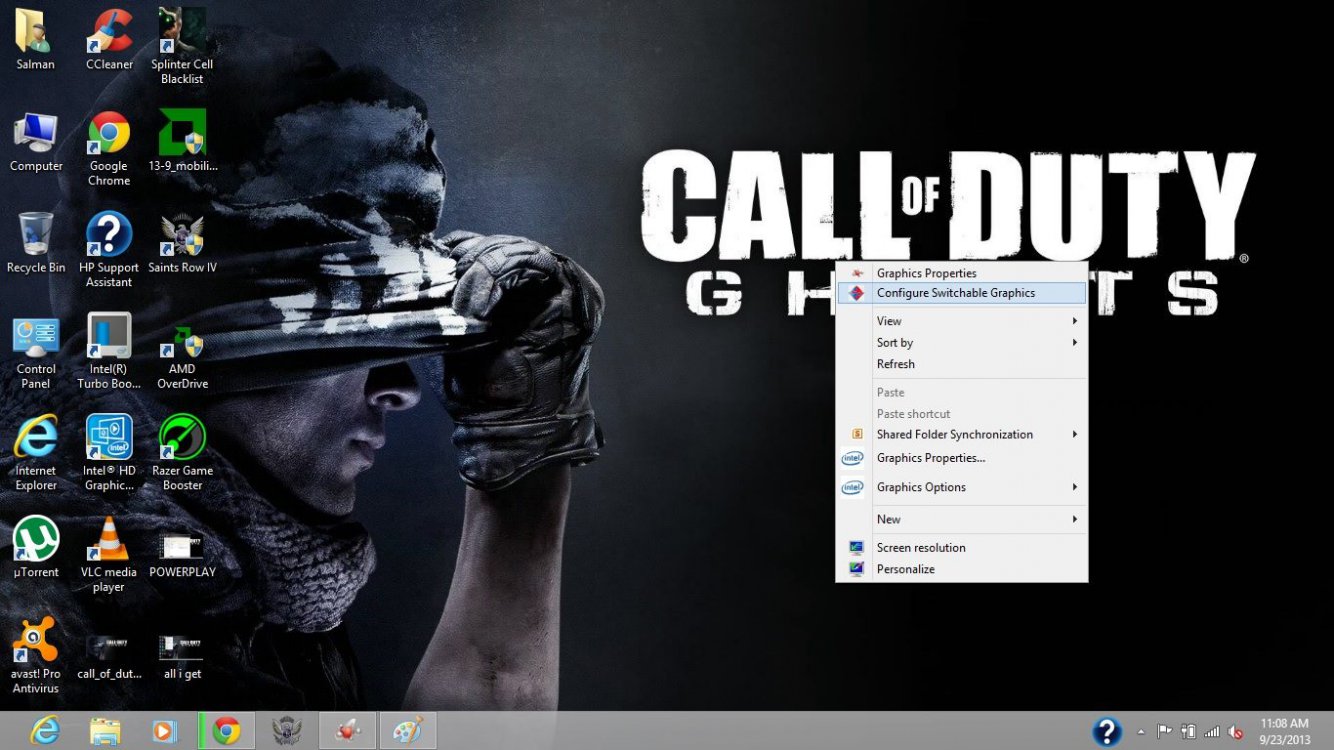Choose Configure Switchable Graphics
This screenshot has width=1334, height=750.
(x=962, y=293)
